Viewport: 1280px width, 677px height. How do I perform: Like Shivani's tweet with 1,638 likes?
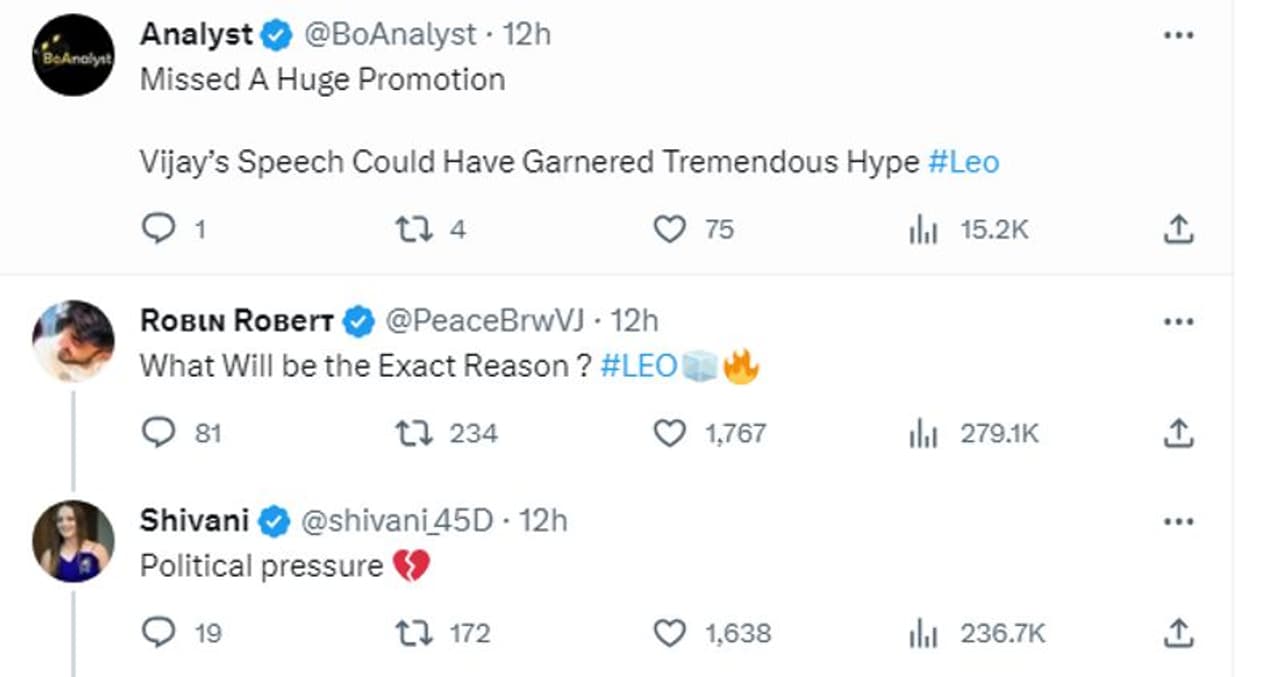pyautogui.click(x=669, y=633)
